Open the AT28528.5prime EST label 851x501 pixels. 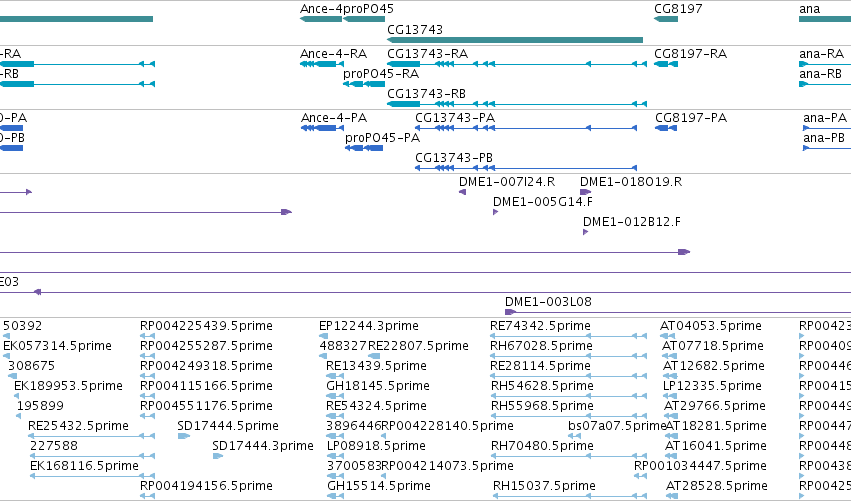pyautogui.click(x=716, y=486)
